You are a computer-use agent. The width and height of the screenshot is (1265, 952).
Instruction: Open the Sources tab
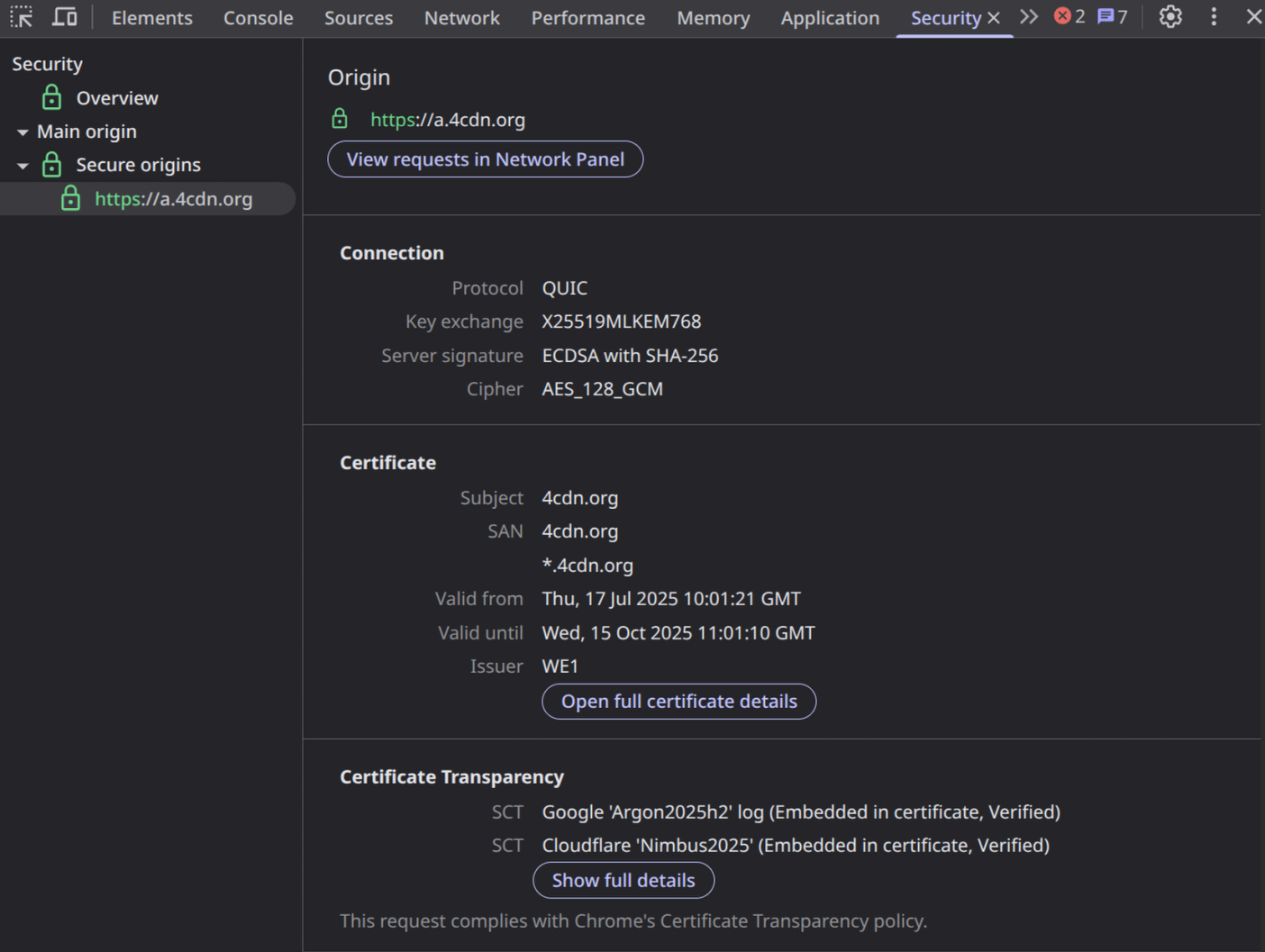pos(359,18)
